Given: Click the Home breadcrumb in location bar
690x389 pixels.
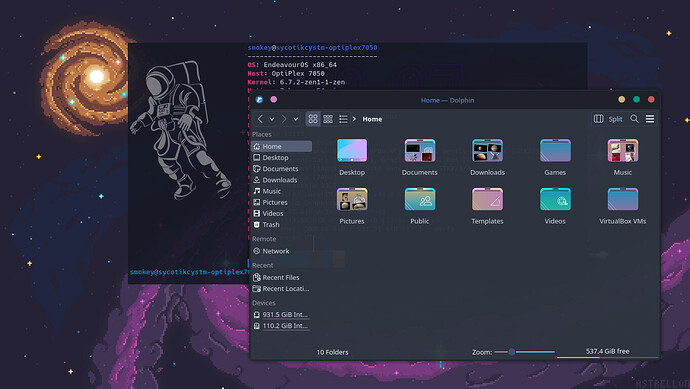Looking at the screenshot, I should 372,119.
